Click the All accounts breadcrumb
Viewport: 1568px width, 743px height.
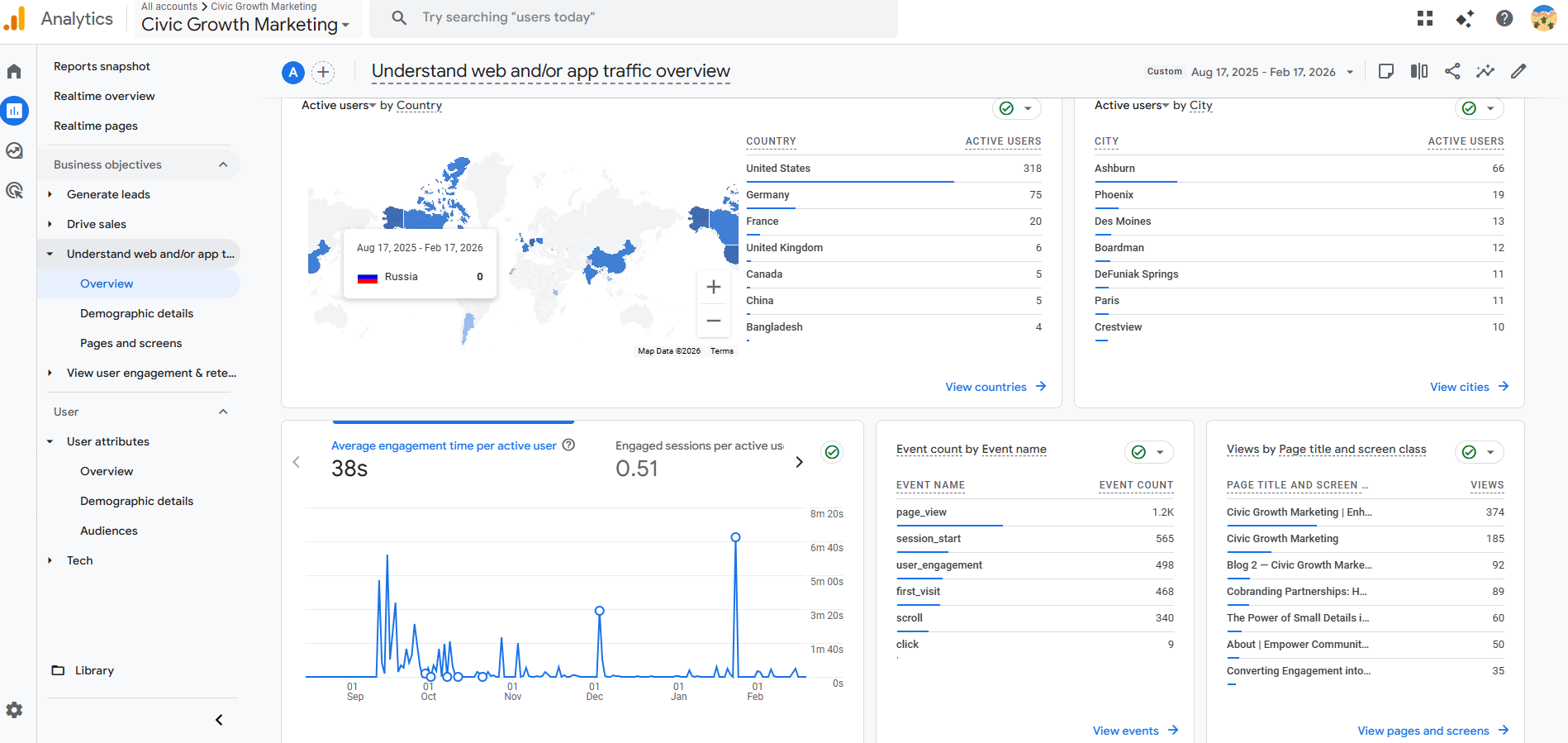coord(169,6)
